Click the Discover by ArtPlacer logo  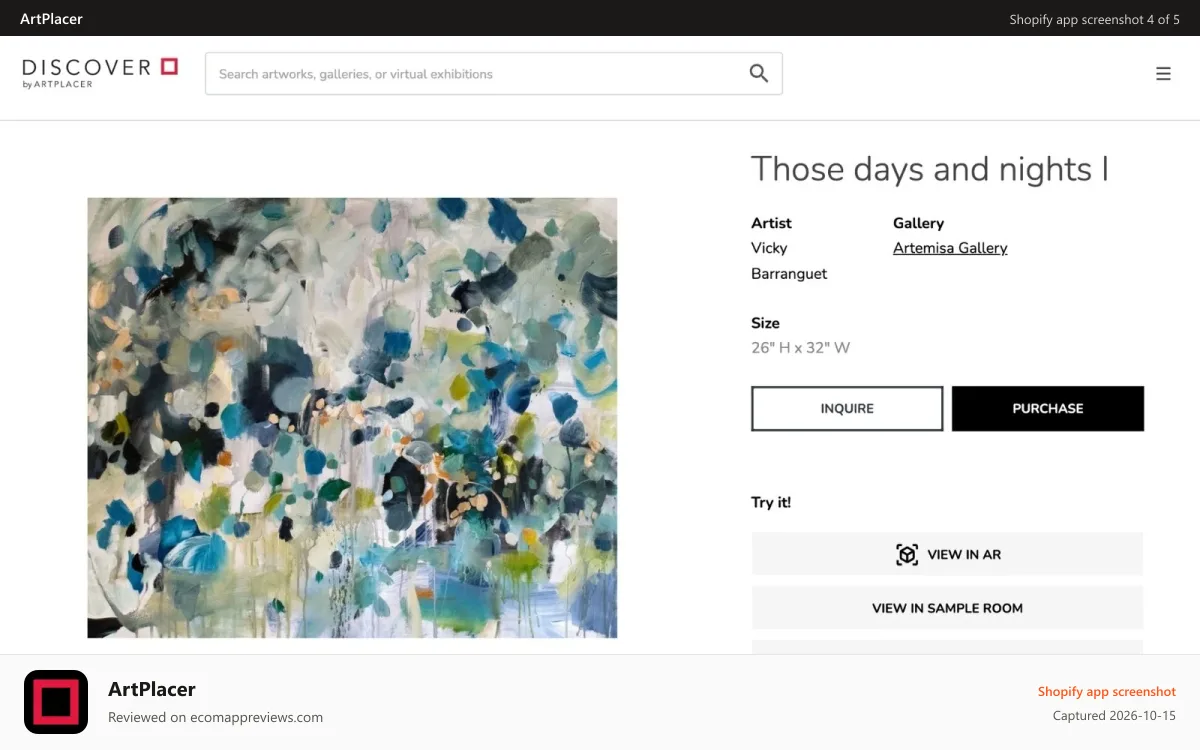(x=100, y=73)
